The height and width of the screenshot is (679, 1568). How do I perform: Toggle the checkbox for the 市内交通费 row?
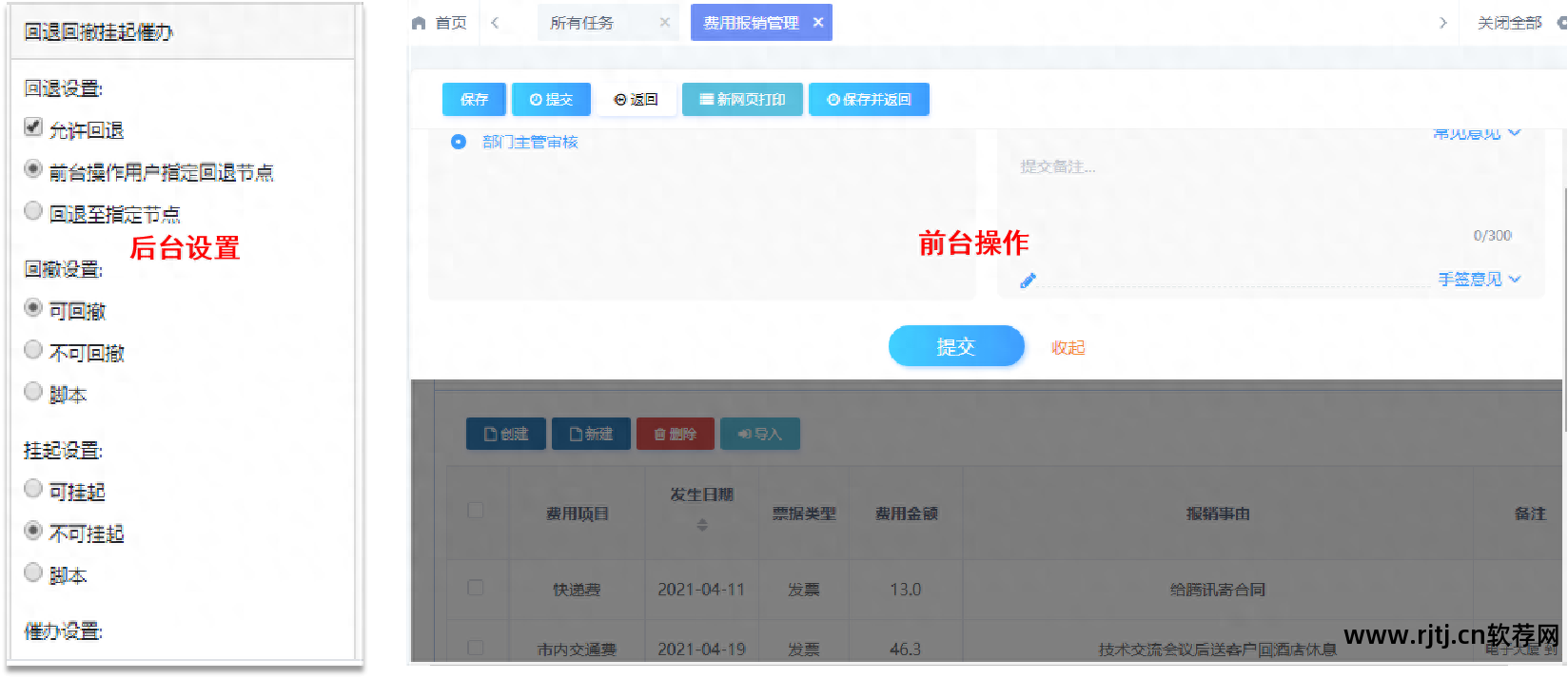pyautogui.click(x=476, y=649)
